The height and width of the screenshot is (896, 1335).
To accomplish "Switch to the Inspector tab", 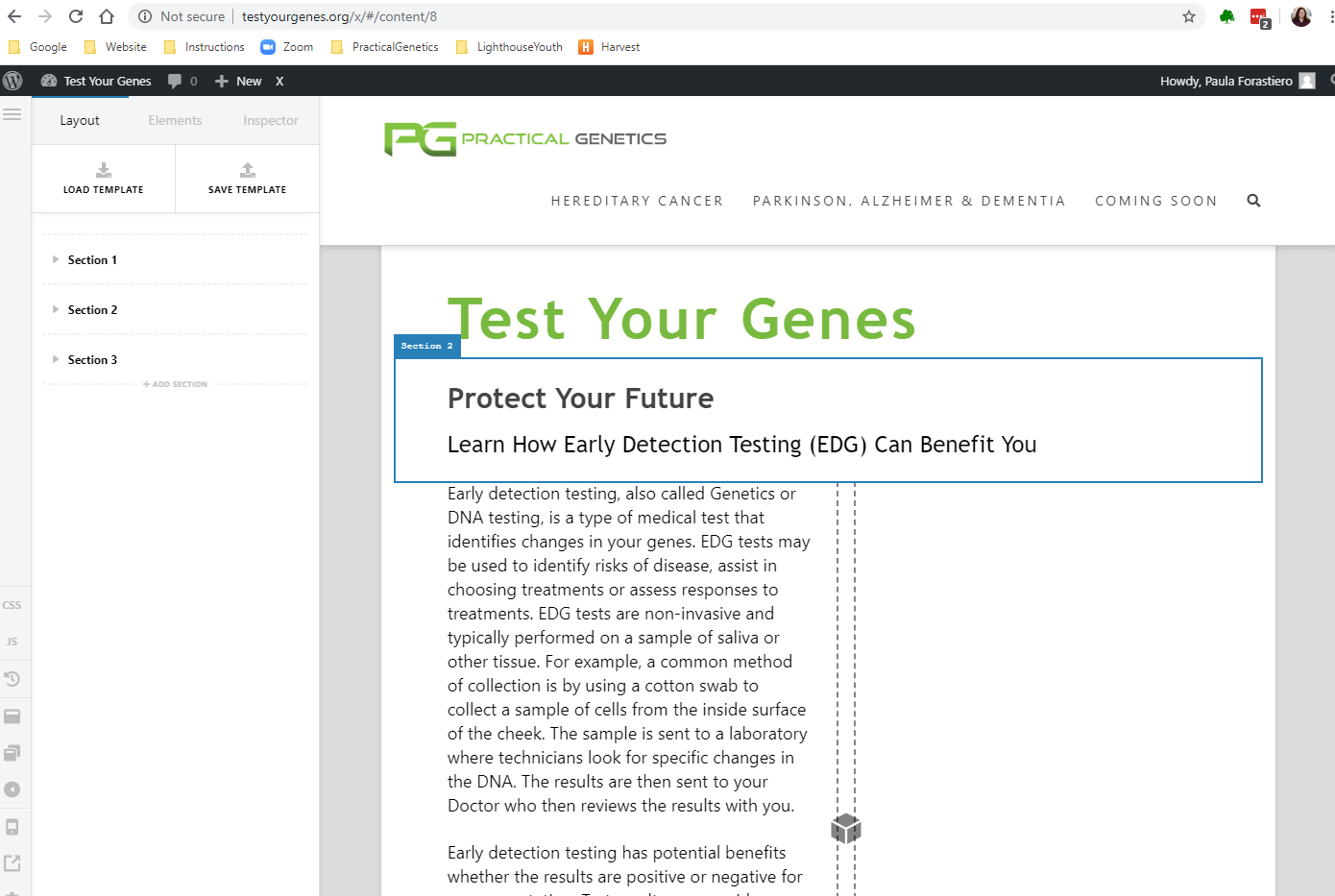I will (271, 120).
